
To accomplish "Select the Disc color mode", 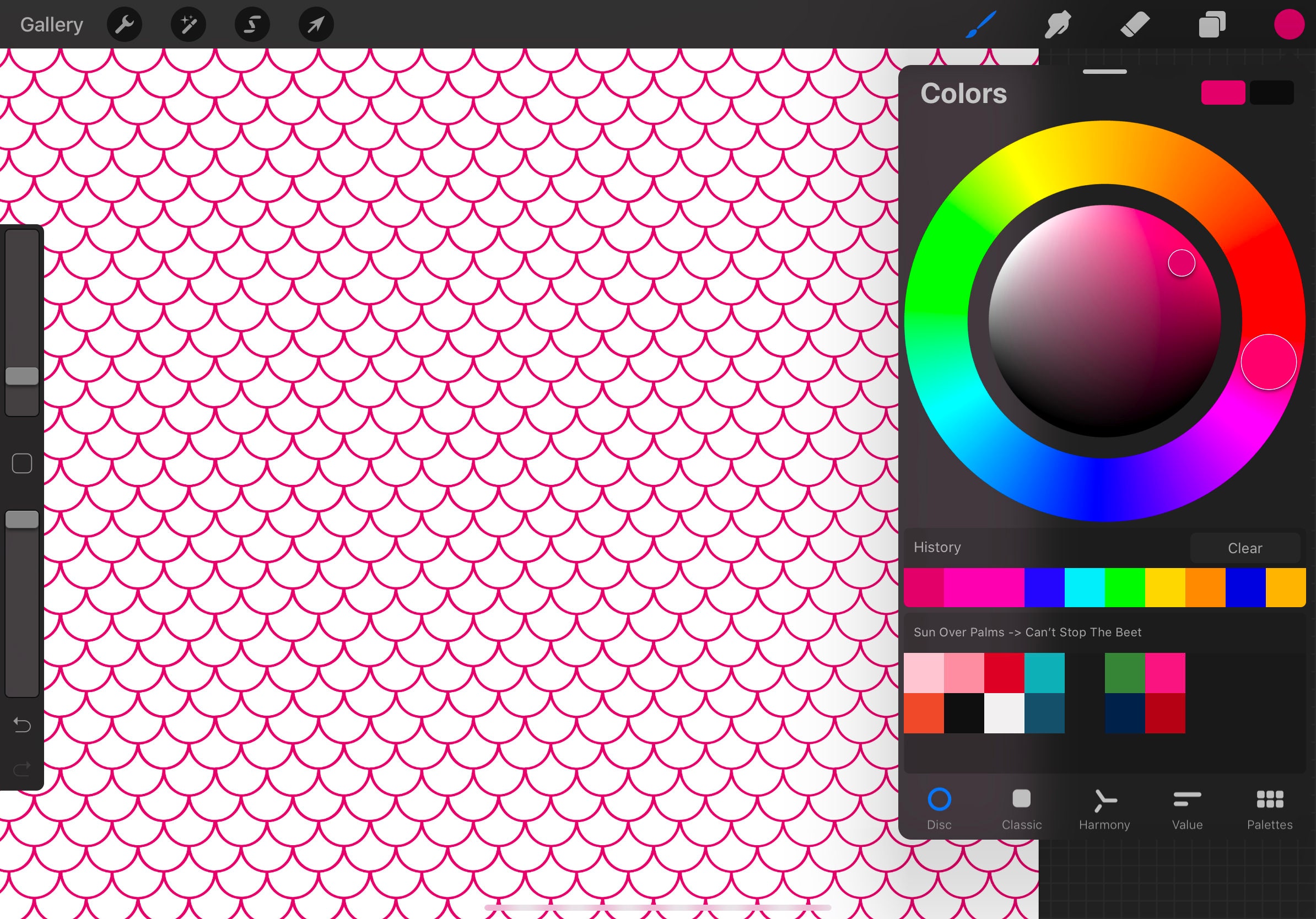I will pos(939,808).
